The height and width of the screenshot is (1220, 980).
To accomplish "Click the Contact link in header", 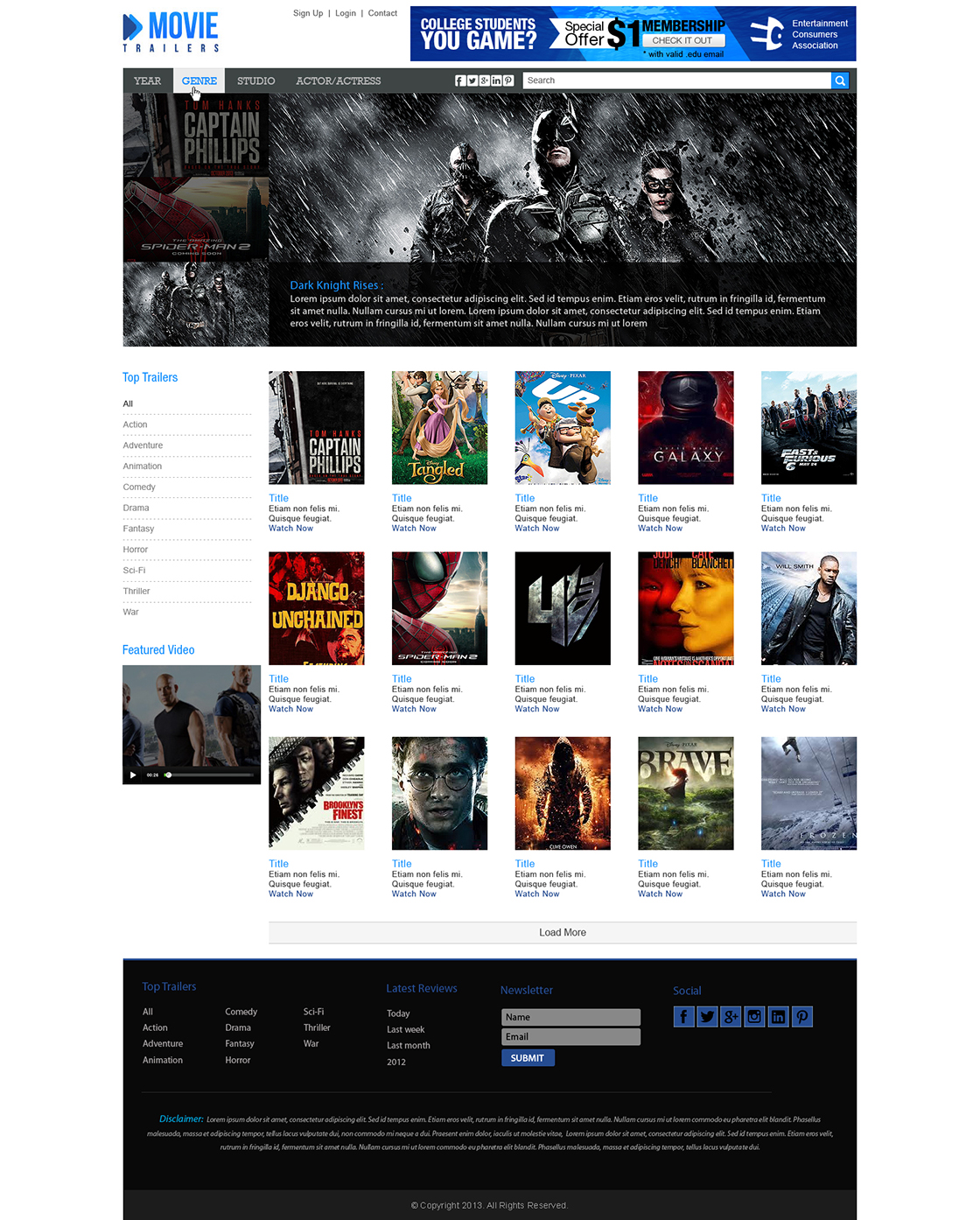I will tap(382, 13).
